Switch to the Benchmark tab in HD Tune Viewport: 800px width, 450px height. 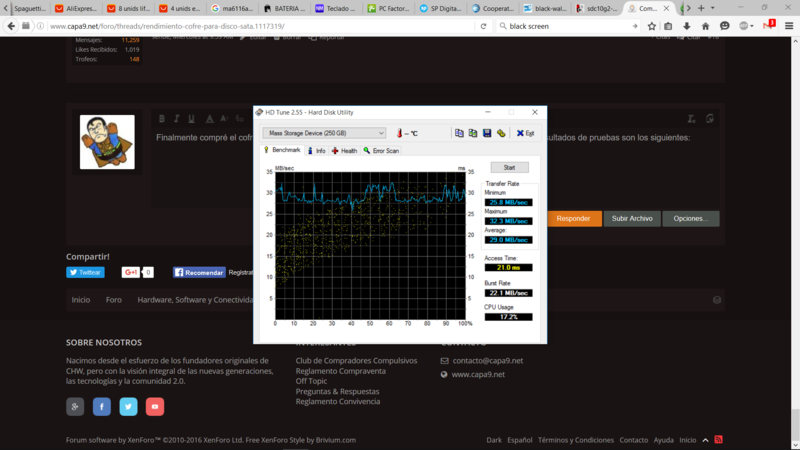(282, 150)
